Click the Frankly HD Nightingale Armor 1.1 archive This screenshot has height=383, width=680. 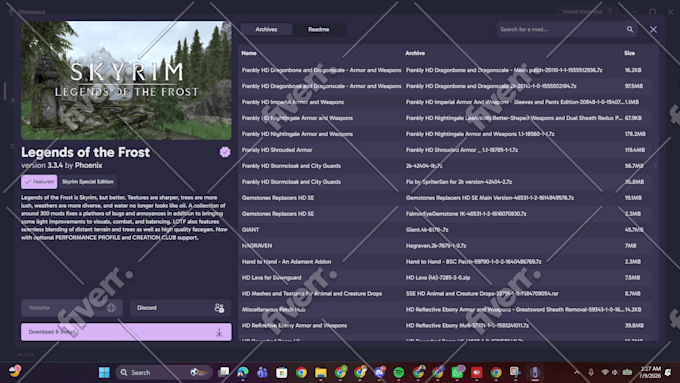[x=480, y=134]
